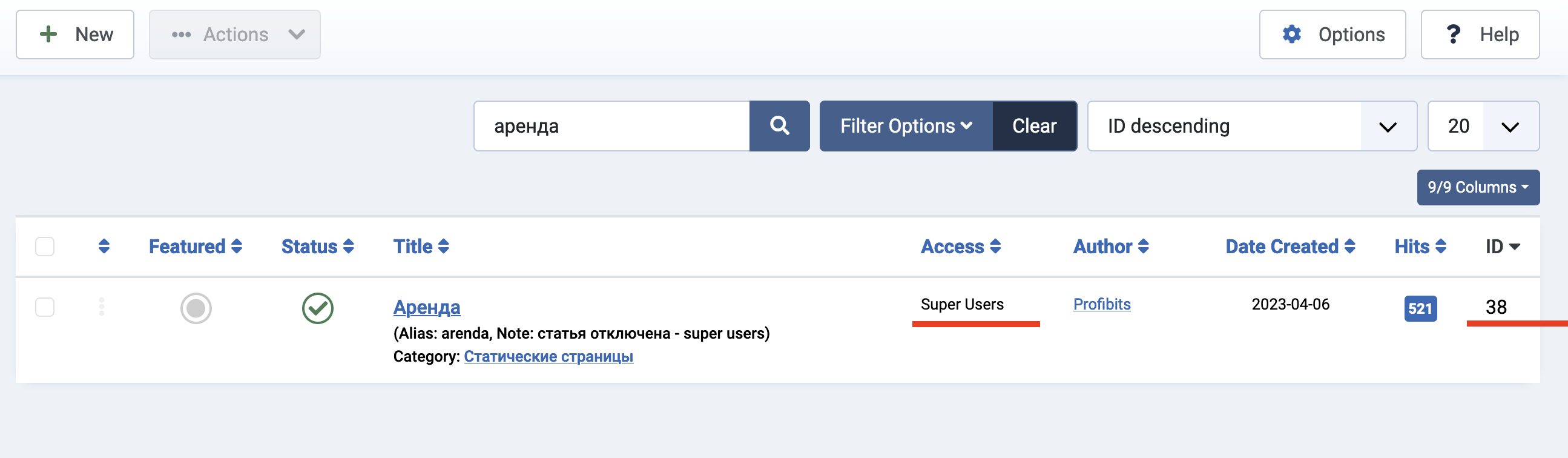
Task: Click the New plus button
Action: click(x=75, y=35)
